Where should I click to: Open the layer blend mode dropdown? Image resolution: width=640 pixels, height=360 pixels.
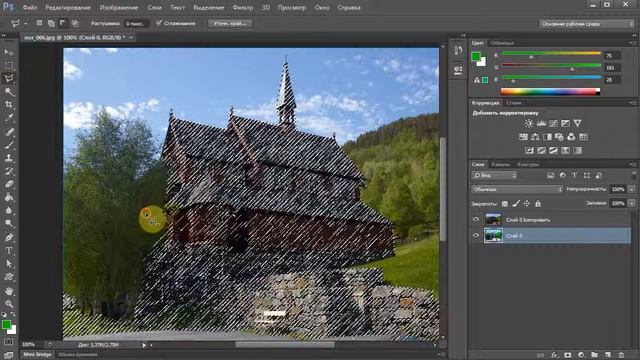(517, 189)
